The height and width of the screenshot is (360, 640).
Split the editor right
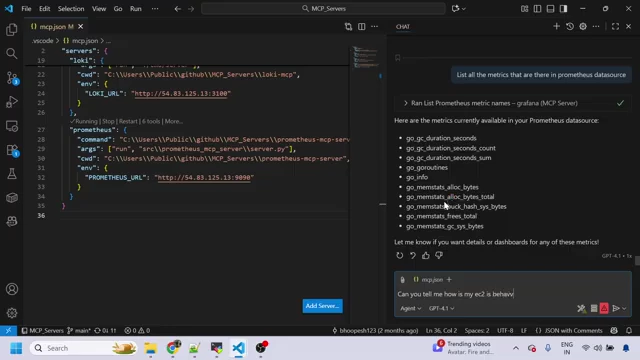tap(362, 27)
